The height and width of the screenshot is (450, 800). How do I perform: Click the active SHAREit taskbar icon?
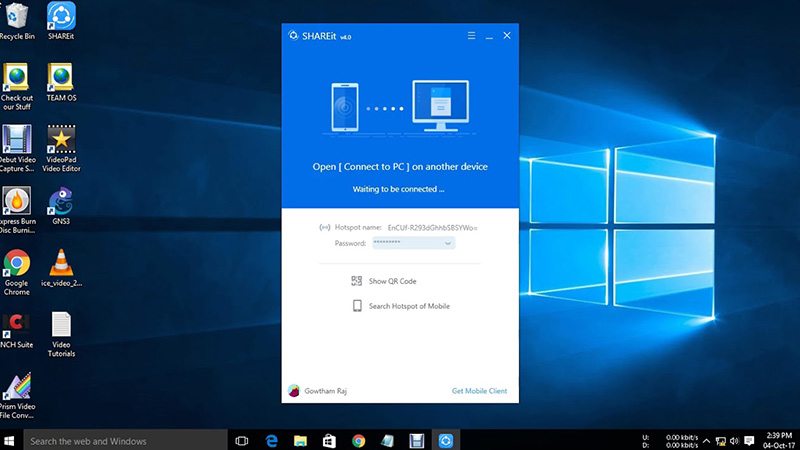446,441
